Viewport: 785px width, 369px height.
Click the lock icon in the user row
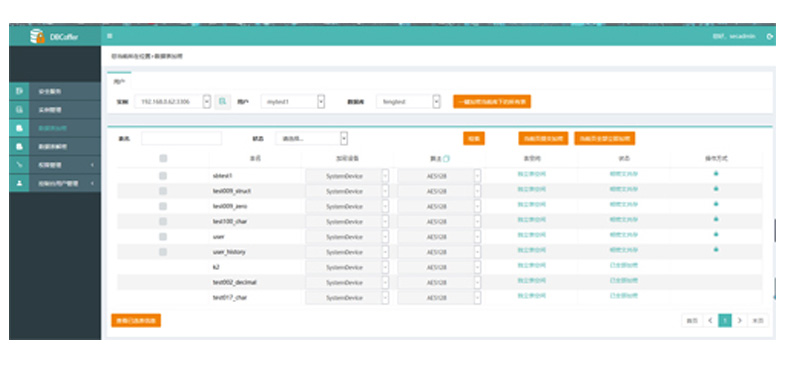716,234
